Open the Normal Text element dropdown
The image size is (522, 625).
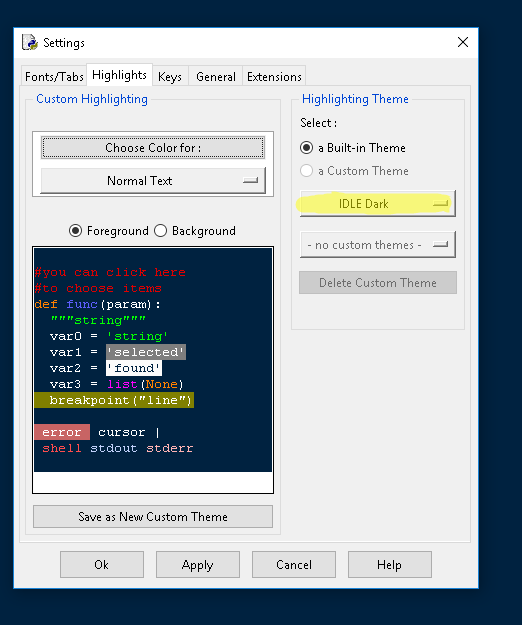[x=153, y=181]
